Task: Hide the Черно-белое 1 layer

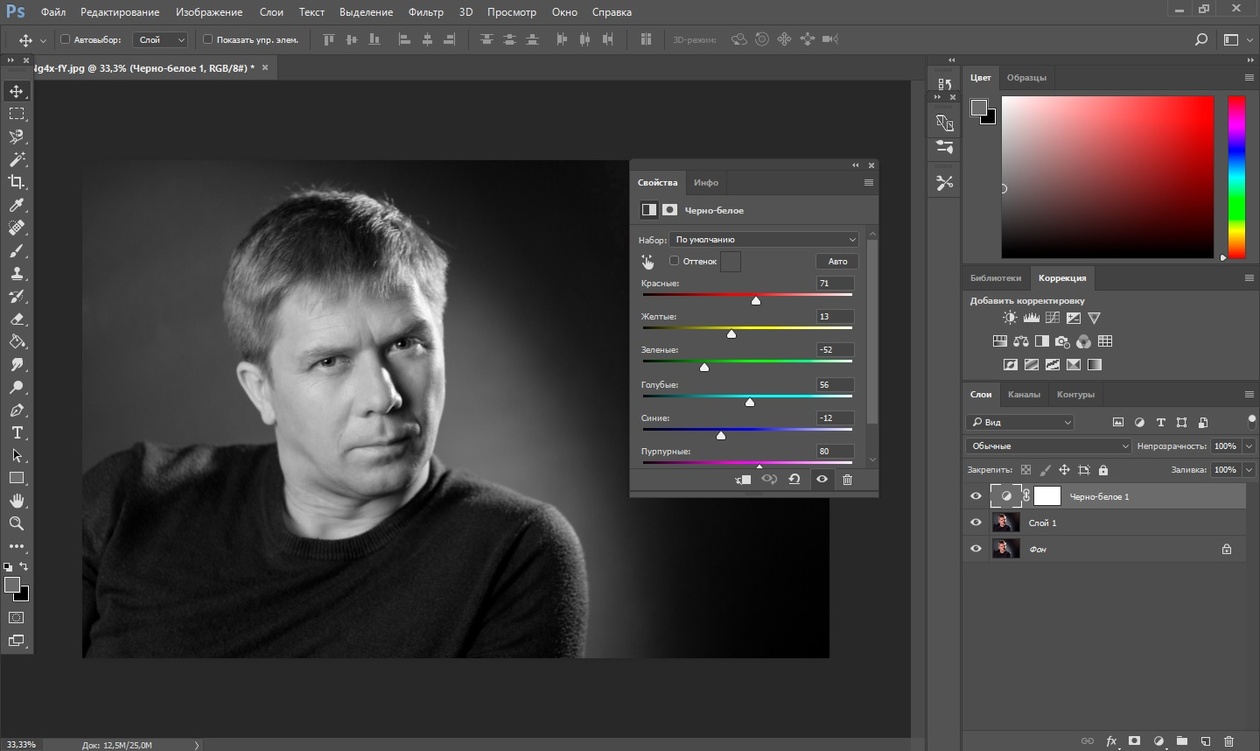Action: pos(976,496)
